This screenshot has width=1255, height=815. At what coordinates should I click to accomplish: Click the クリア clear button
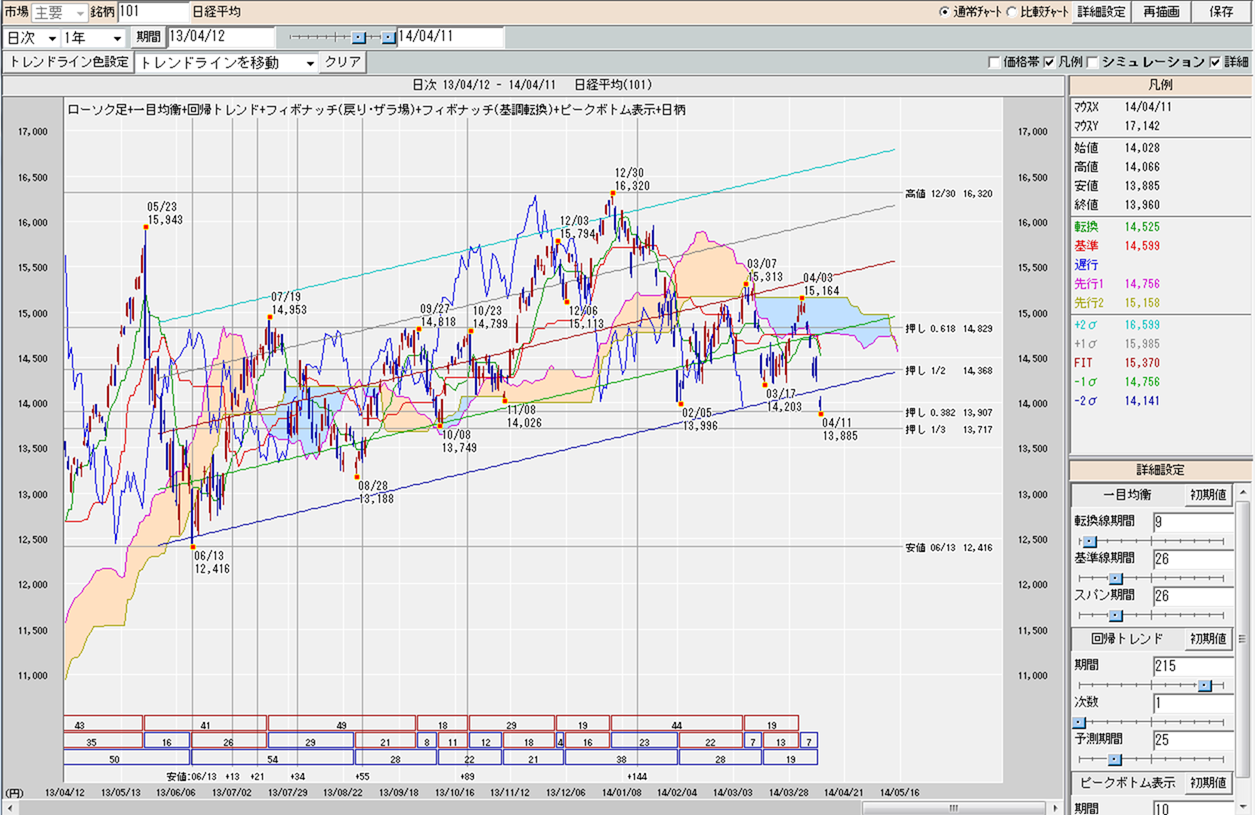343,62
